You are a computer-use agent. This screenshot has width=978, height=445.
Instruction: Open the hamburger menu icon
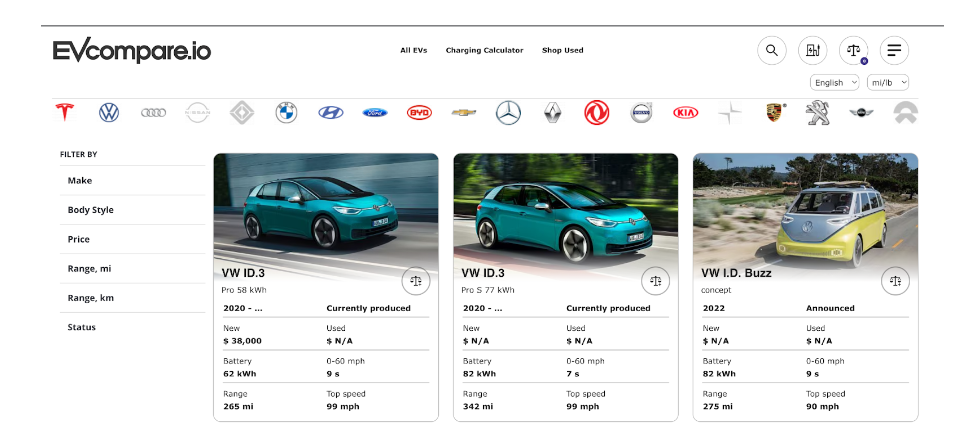coord(894,51)
